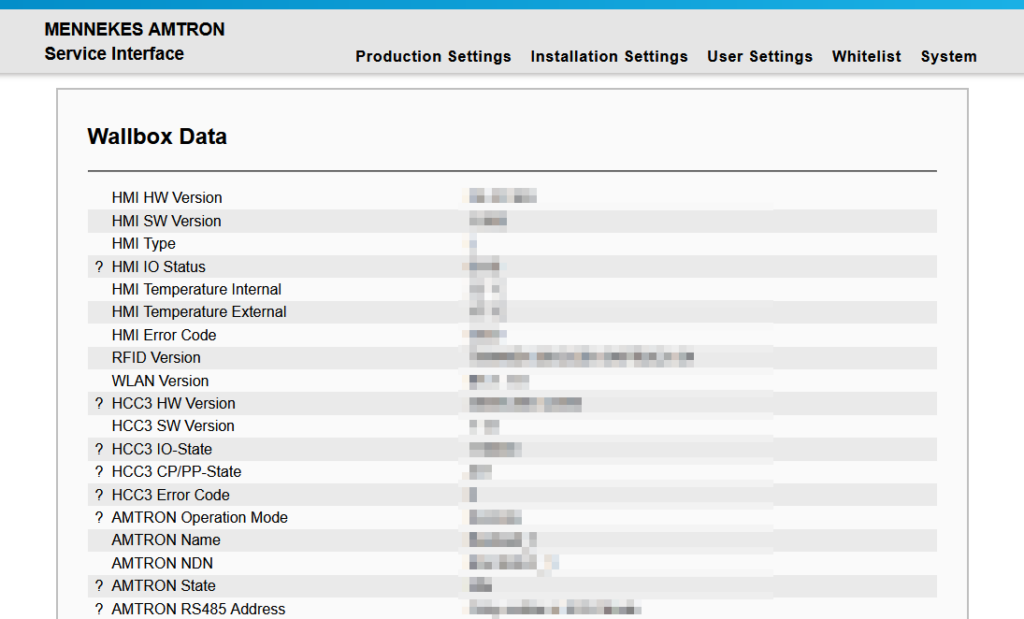Show help for AMTRON RS485 Address
Image resolution: width=1024 pixels, height=619 pixels.
[x=99, y=609]
